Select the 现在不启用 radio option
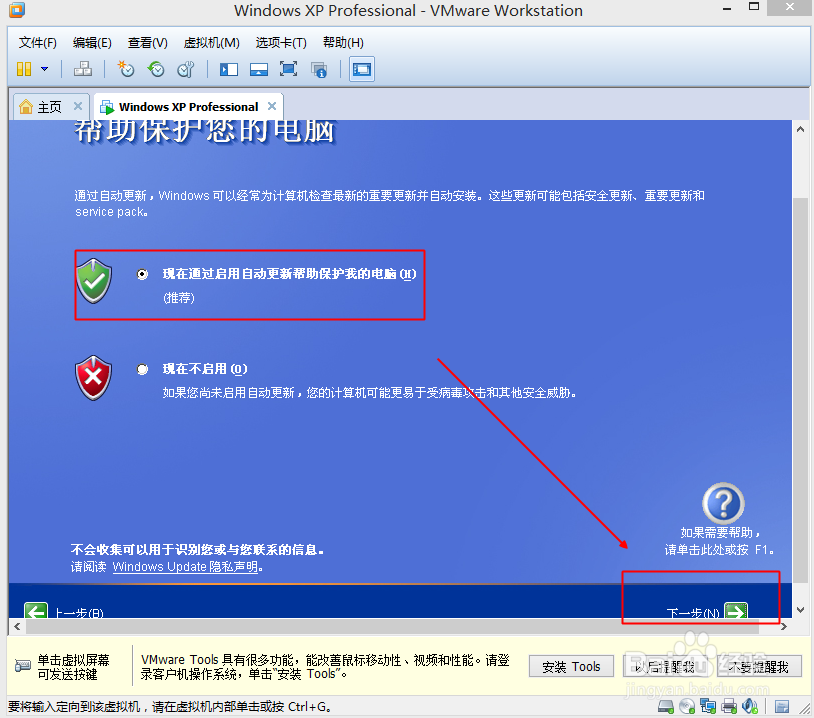 click(x=142, y=369)
